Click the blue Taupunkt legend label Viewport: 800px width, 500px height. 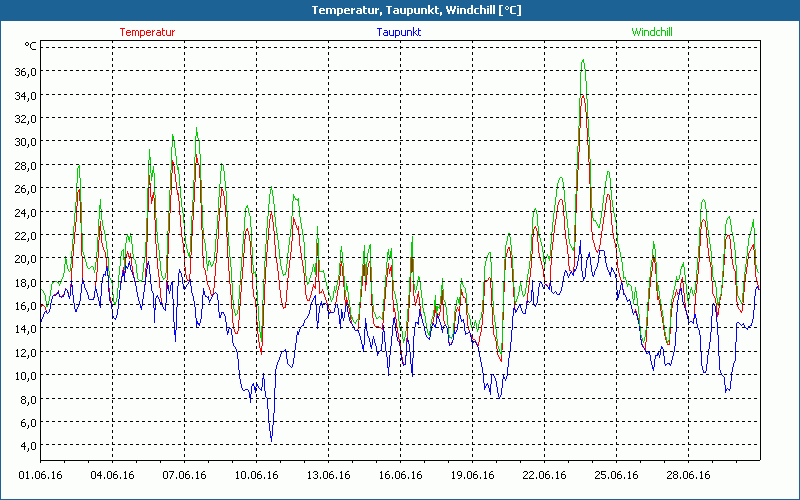click(x=398, y=32)
